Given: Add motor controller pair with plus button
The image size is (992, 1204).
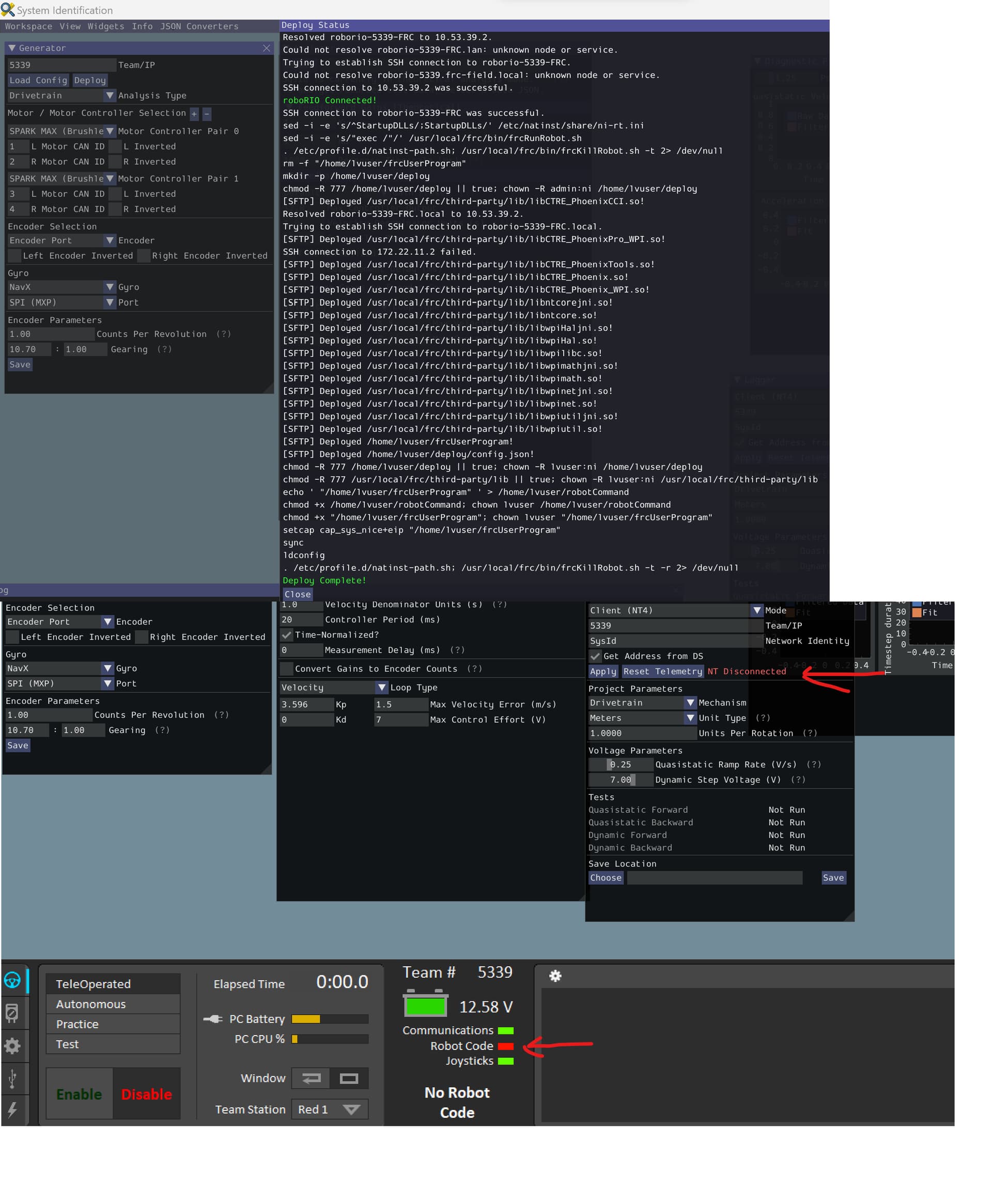Looking at the screenshot, I should 194,114.
